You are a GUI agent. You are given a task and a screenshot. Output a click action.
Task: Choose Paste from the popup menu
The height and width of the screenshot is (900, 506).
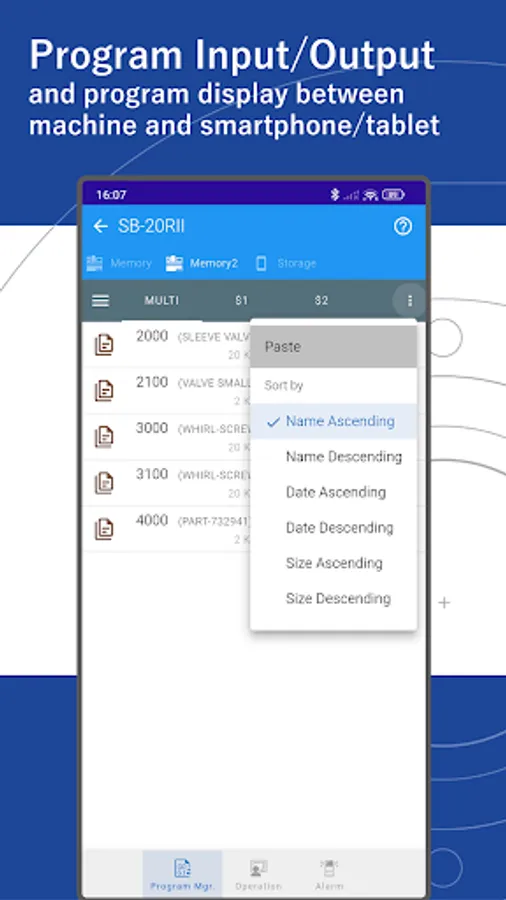pos(333,347)
